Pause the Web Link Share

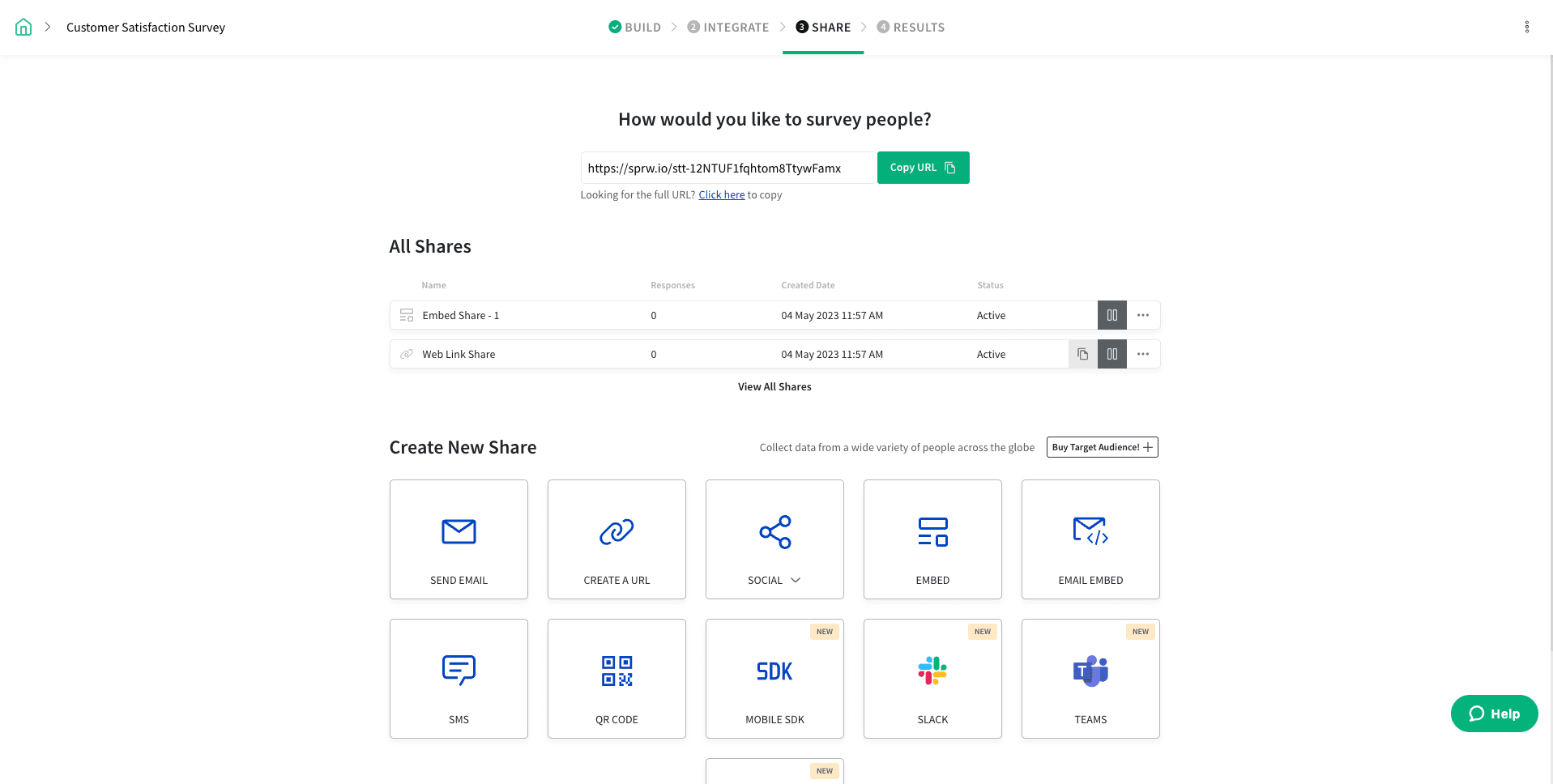[x=1111, y=354]
